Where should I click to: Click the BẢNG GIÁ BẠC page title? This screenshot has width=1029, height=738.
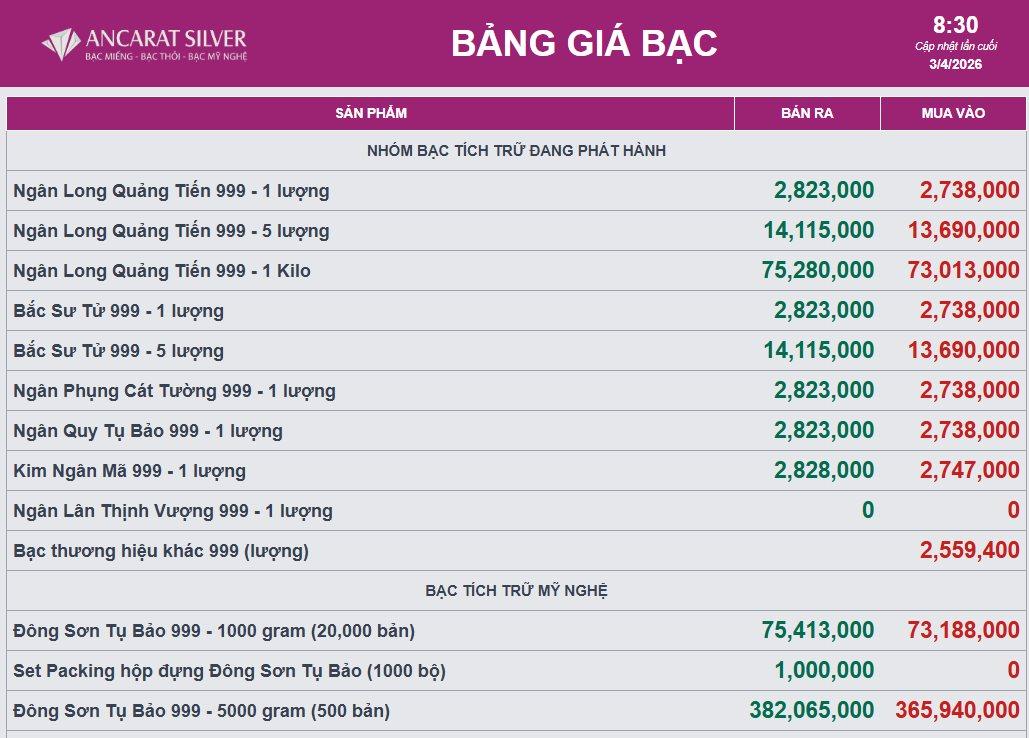tap(584, 43)
